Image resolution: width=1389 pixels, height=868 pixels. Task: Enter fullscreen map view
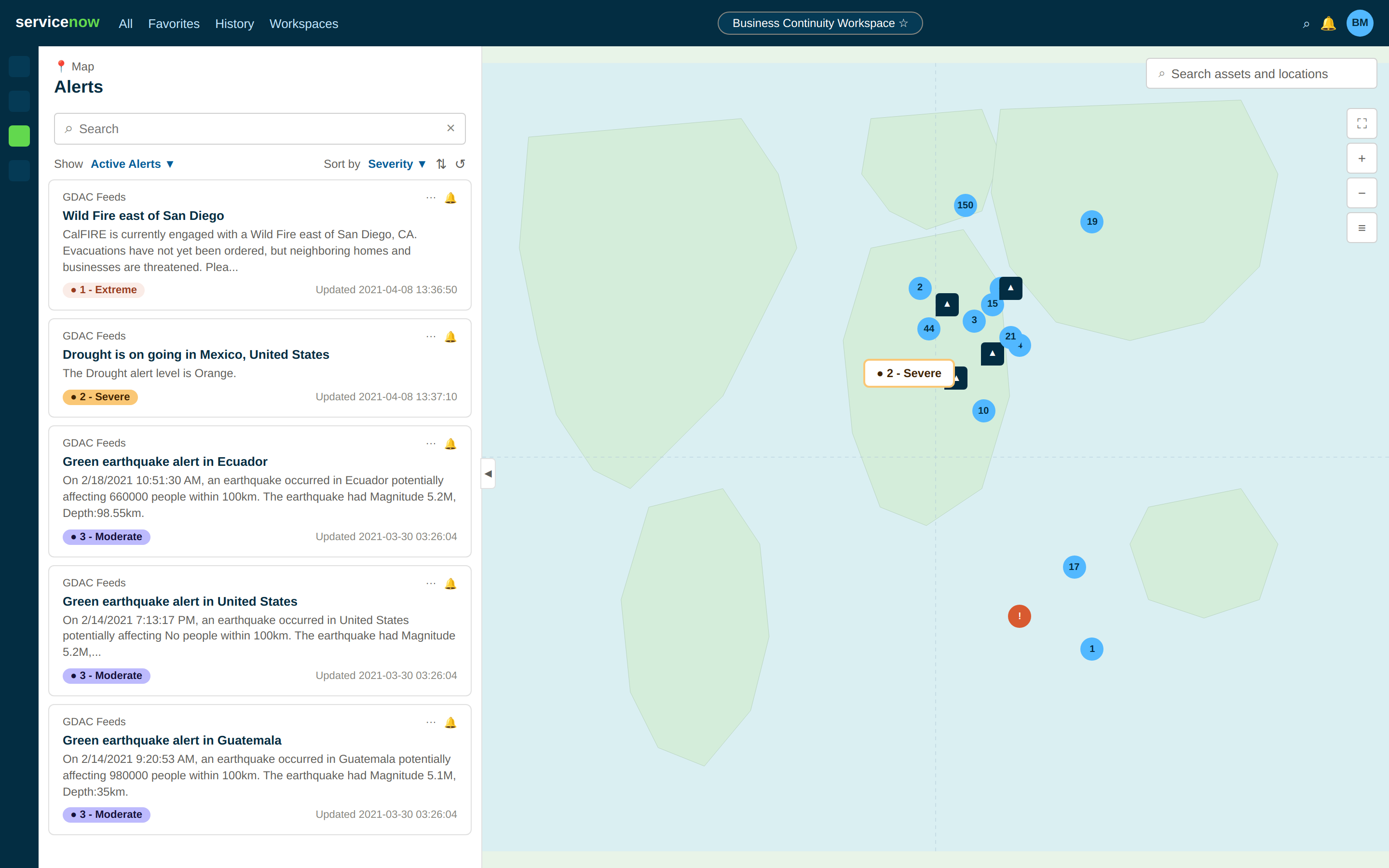1362,123
